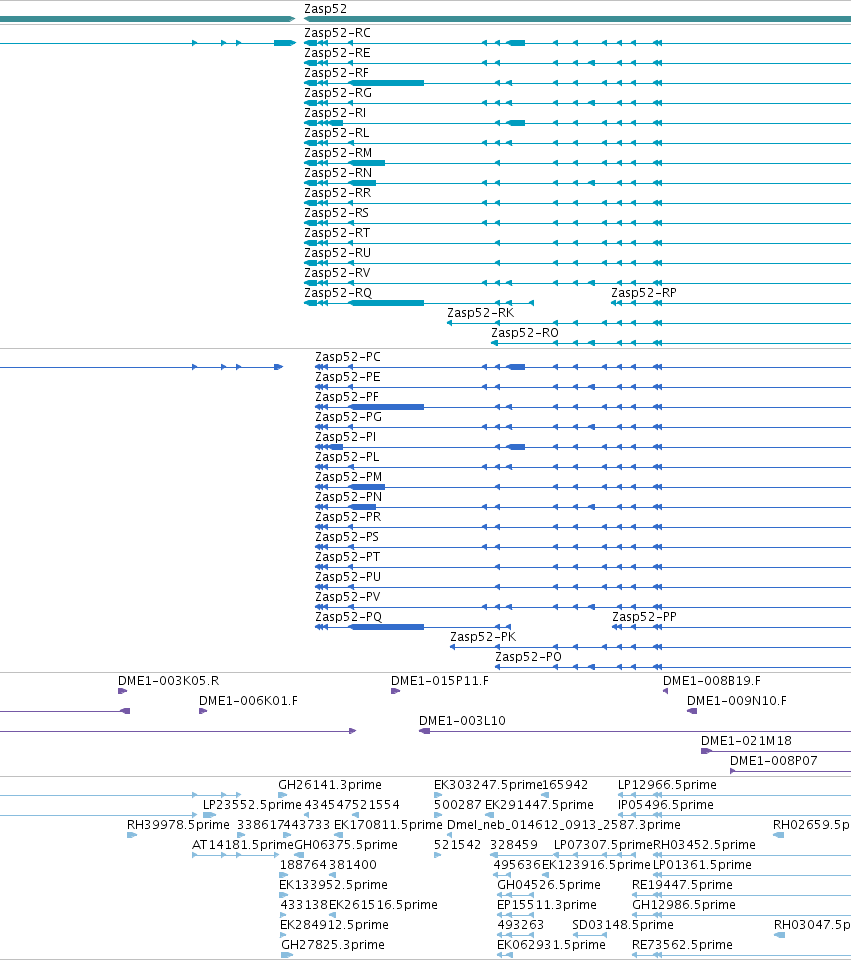The width and height of the screenshot is (851, 960).
Task: Select the Zasp52-PM protein label
Action: pyautogui.click(x=349, y=477)
